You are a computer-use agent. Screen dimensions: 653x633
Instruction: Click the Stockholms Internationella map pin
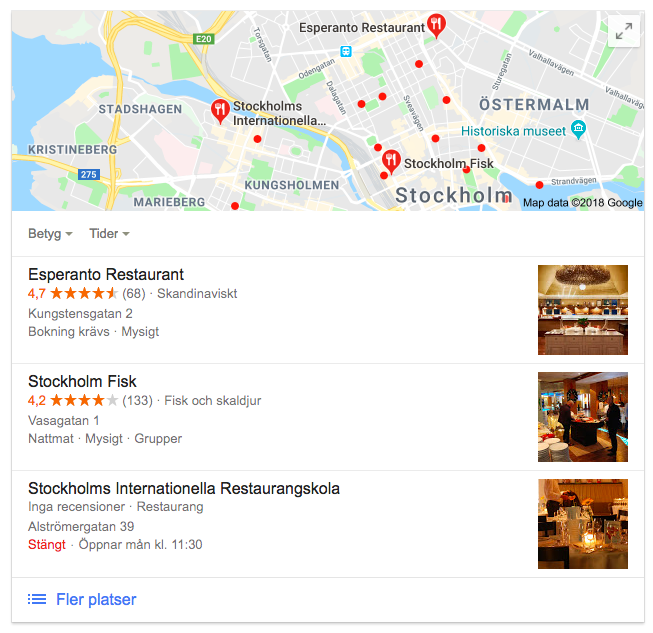220,111
